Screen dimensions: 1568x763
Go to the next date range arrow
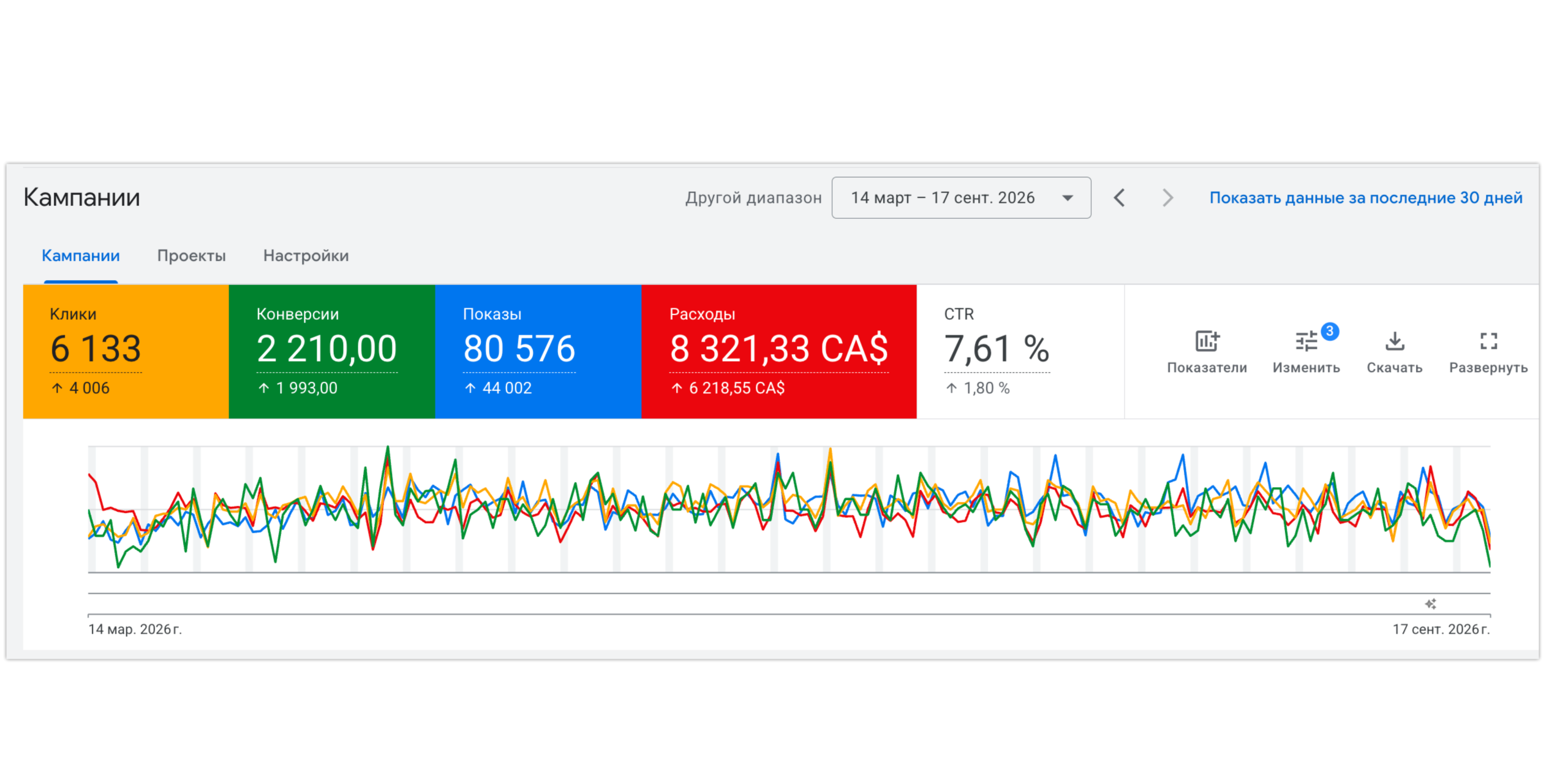coord(1167,197)
